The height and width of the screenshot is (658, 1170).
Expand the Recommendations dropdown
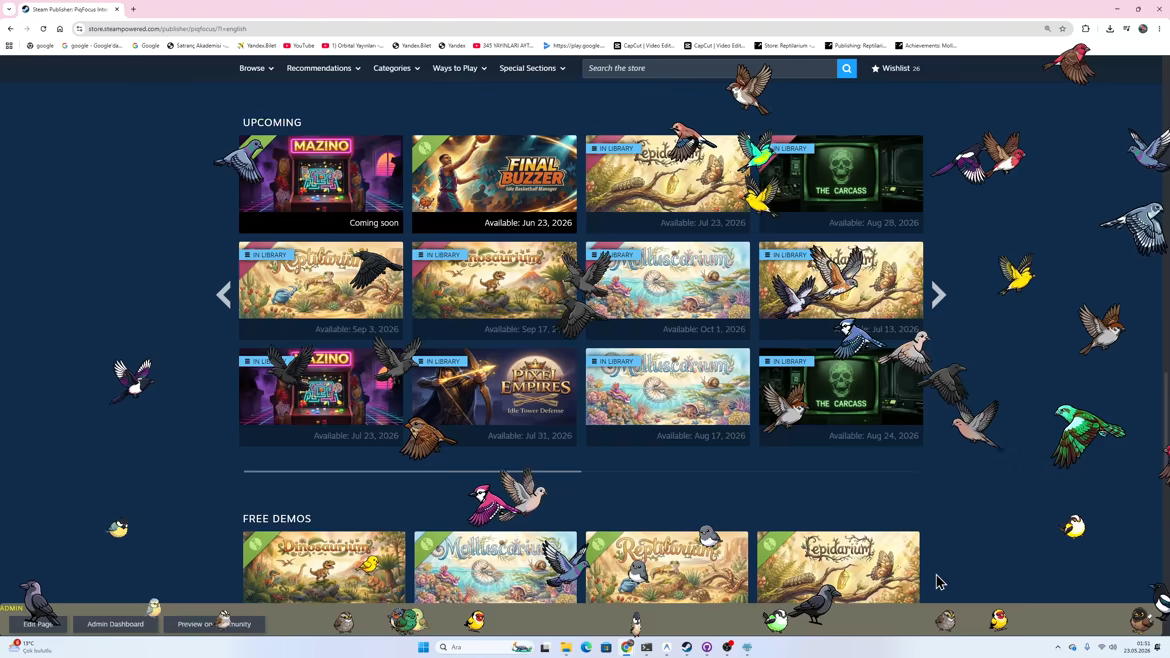[323, 68]
